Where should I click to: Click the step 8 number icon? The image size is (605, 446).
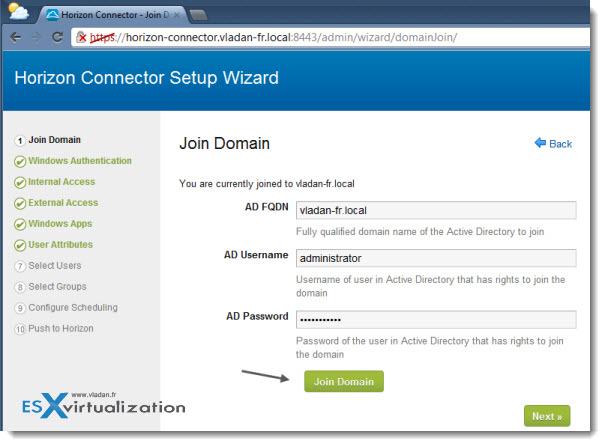coord(20,287)
